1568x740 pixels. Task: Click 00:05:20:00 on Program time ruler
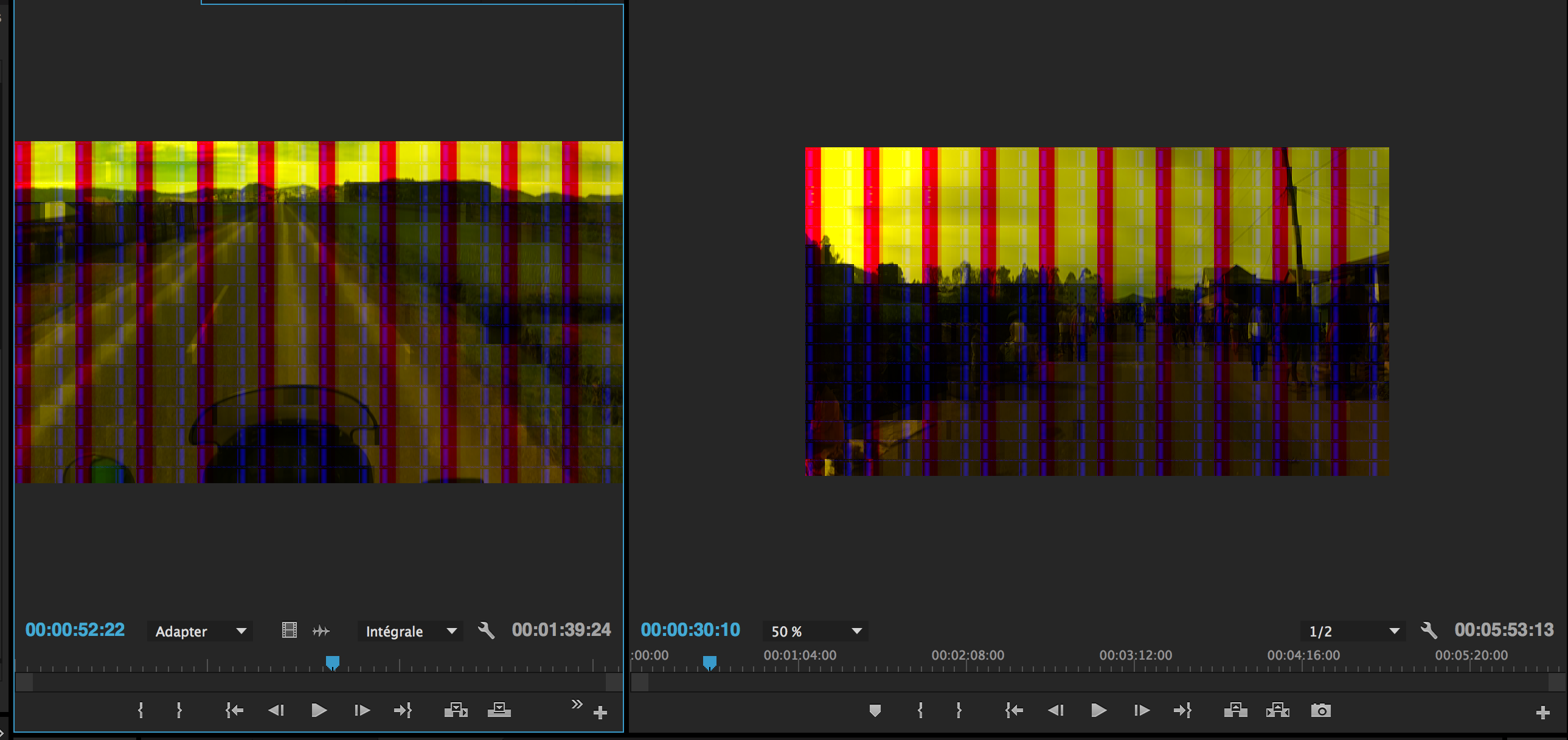1472,655
